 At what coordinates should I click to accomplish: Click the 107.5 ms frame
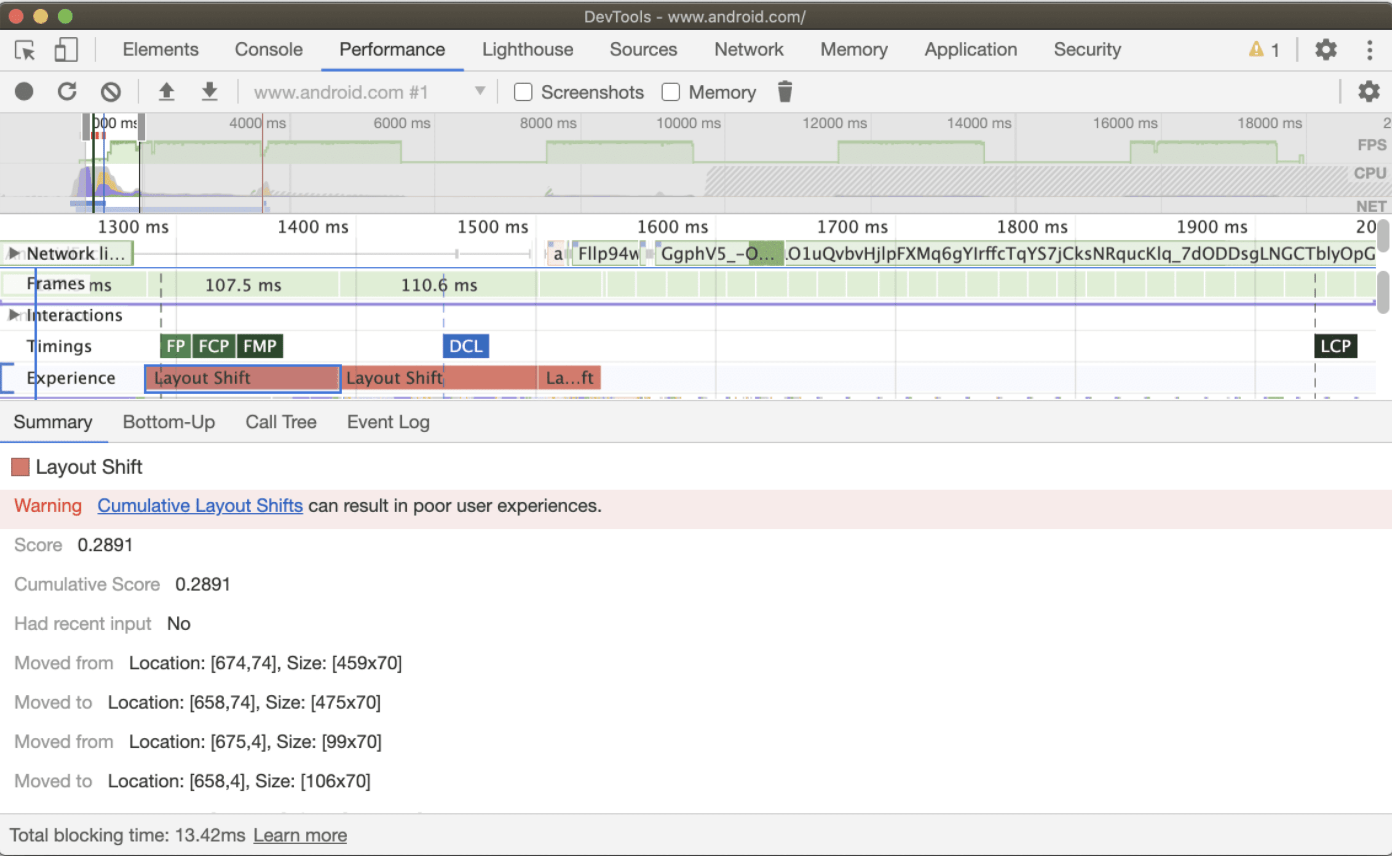coord(243,285)
